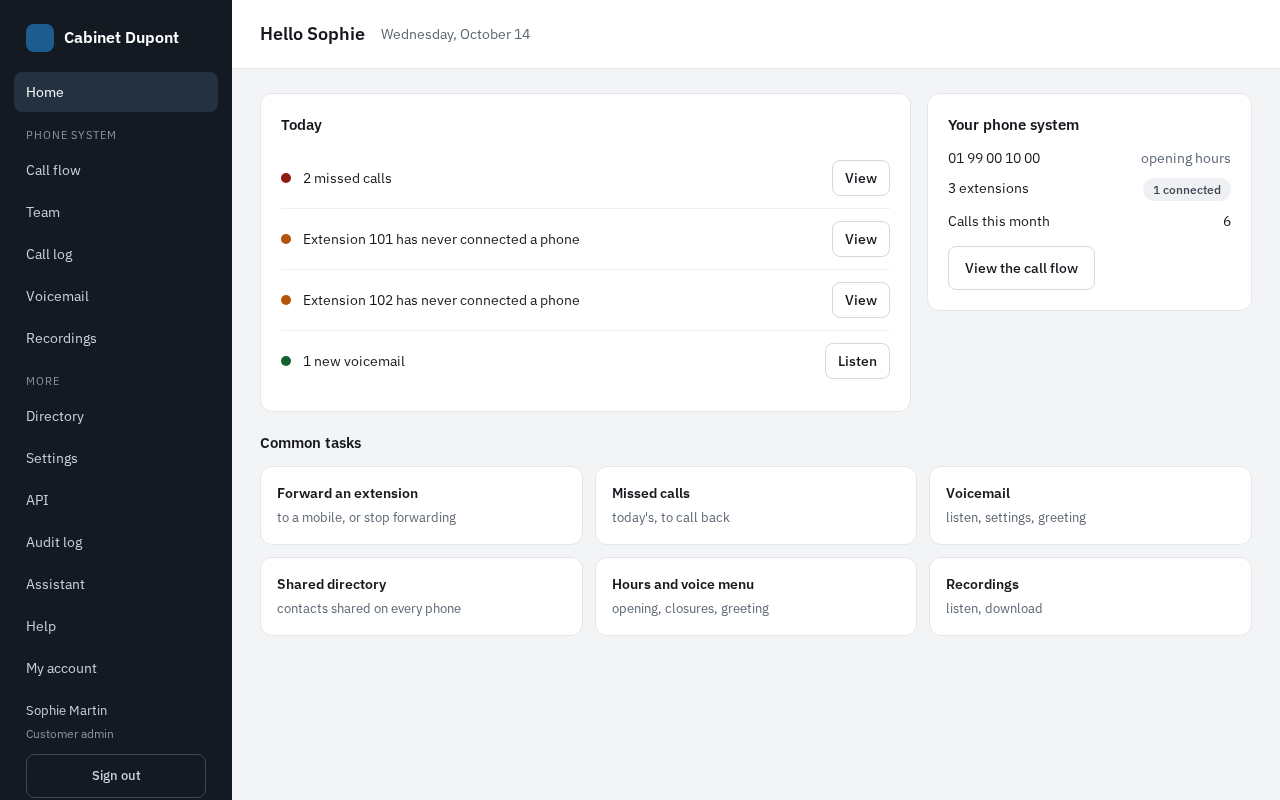Click the Wednesday, October 14 date

pos(455,34)
